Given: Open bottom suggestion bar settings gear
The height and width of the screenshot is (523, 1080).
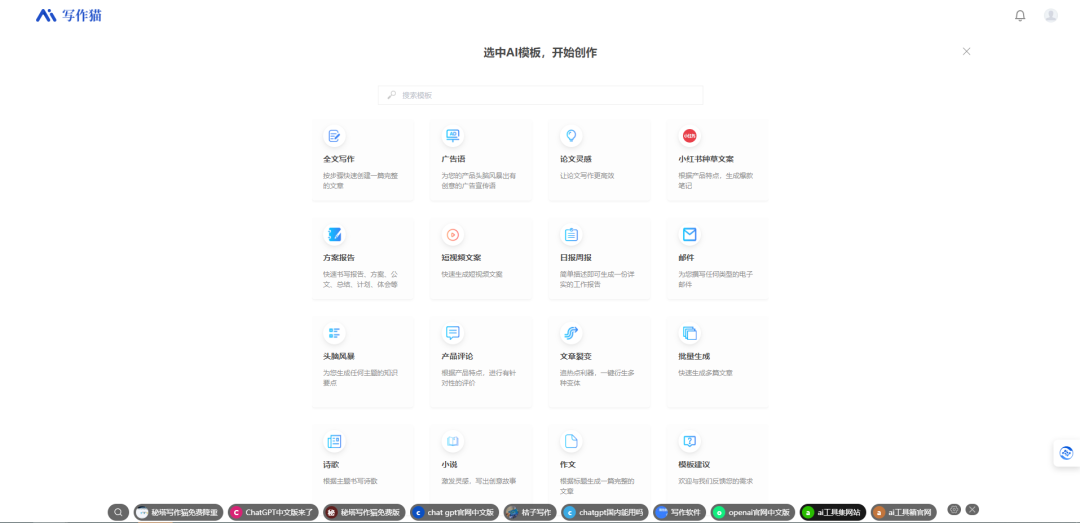Looking at the screenshot, I should (954, 510).
